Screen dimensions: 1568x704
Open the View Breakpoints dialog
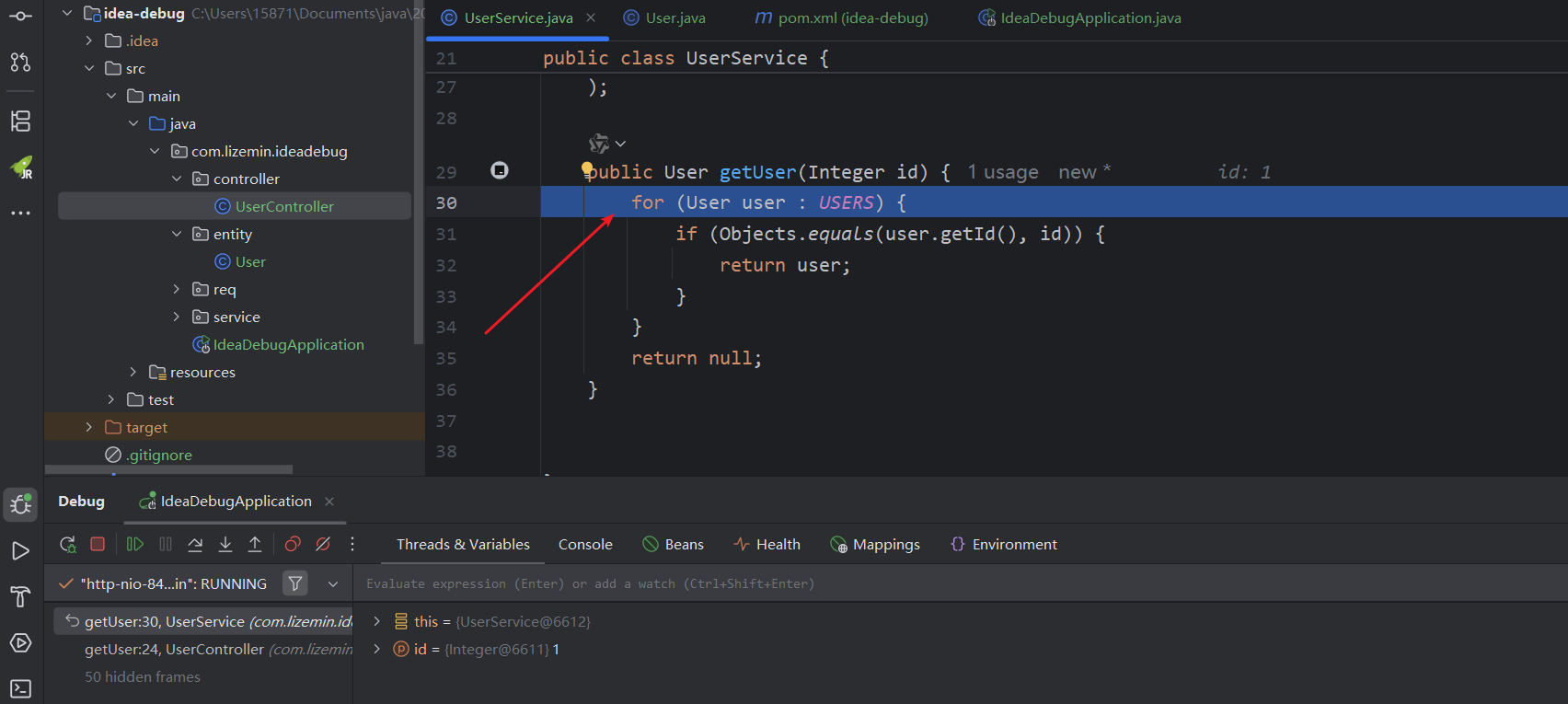tap(293, 544)
